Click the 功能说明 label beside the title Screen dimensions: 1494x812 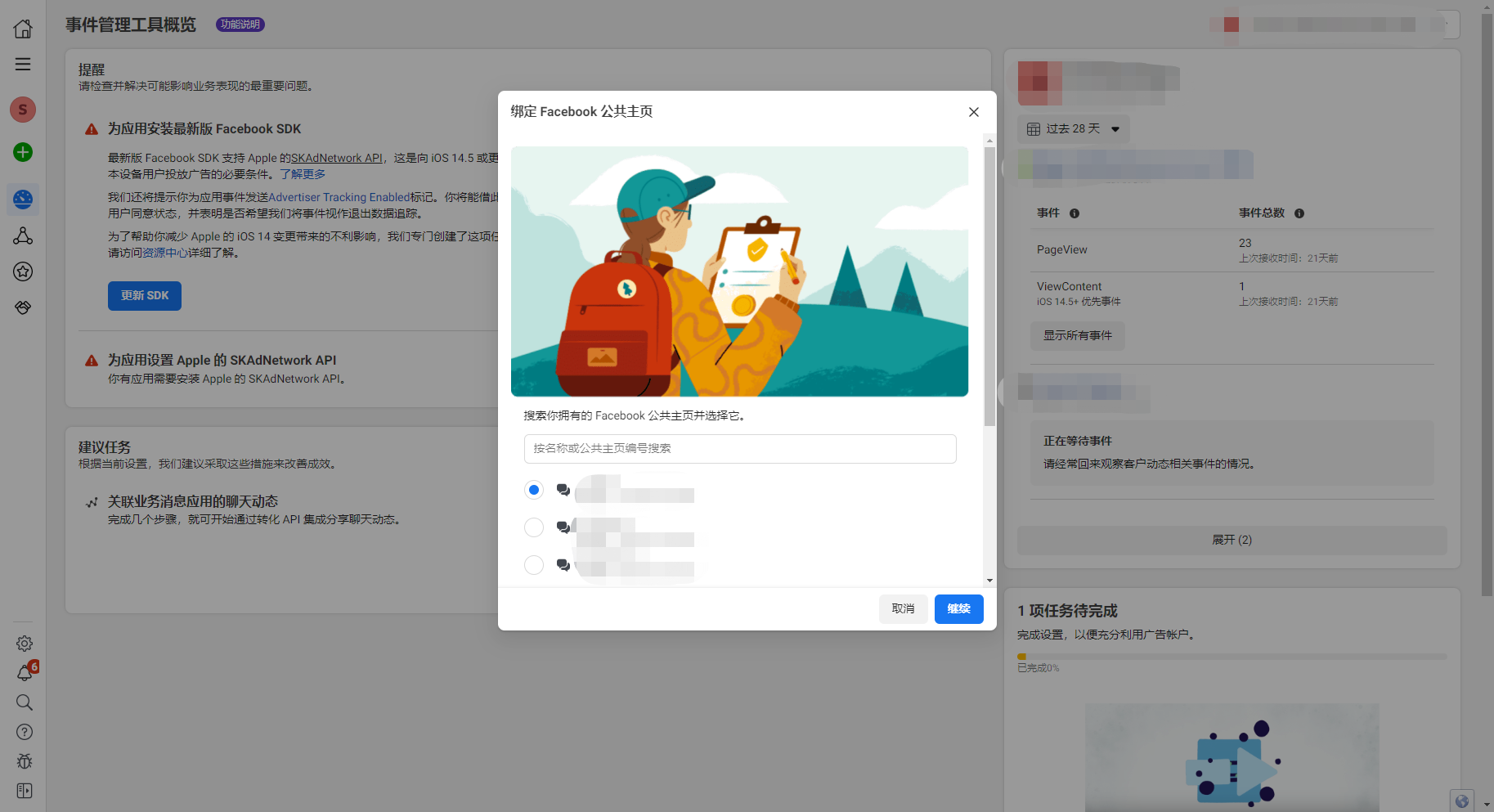[240, 25]
